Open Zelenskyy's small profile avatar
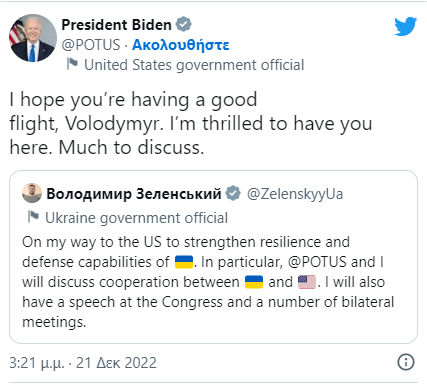The height and width of the screenshot is (384, 427). point(32,193)
